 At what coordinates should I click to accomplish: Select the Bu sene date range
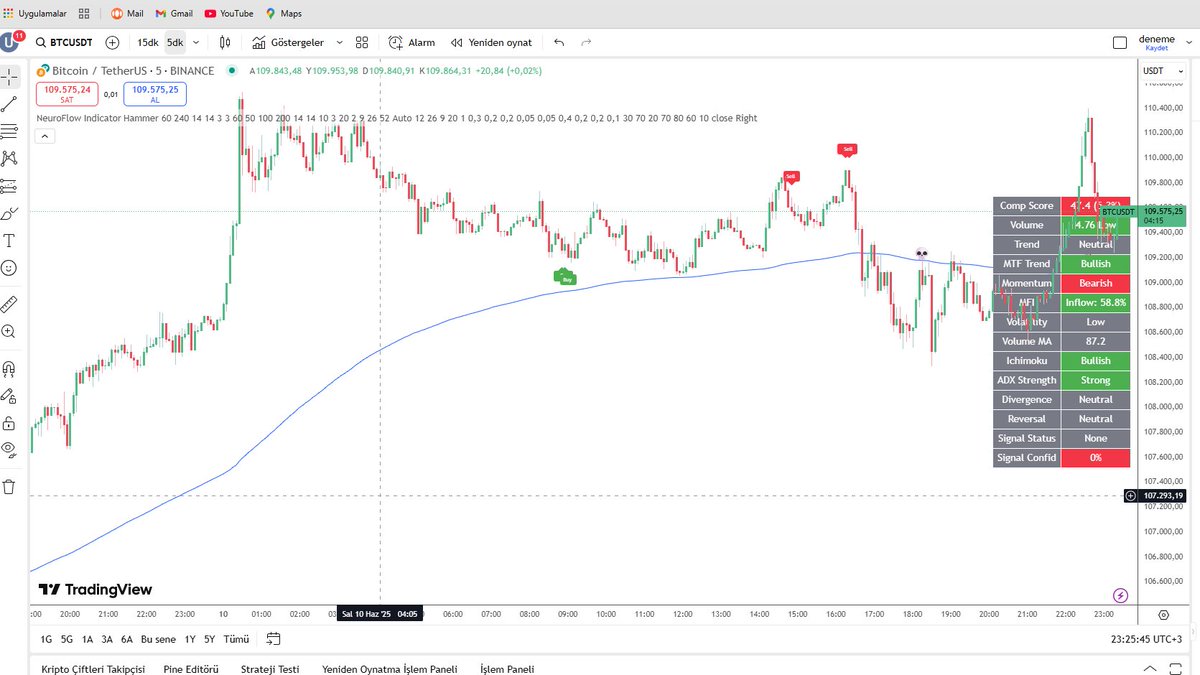tap(158, 639)
